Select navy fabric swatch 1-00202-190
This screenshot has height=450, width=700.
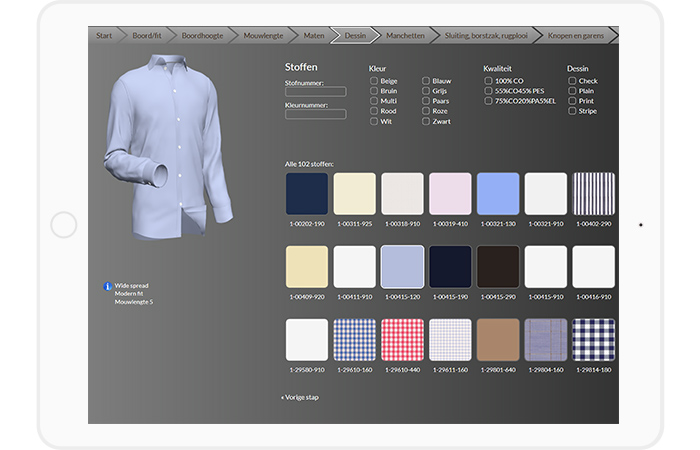tap(306, 194)
